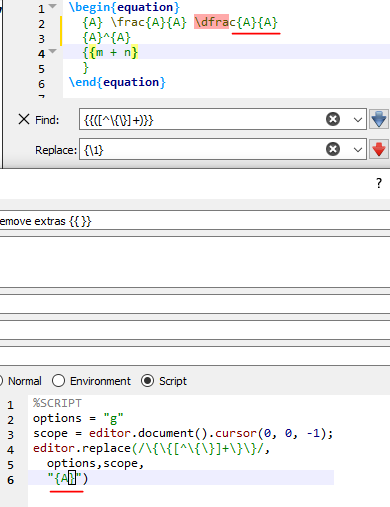The height and width of the screenshot is (507, 390).
Task: Select the Normal radio option
Action: pos(21,381)
